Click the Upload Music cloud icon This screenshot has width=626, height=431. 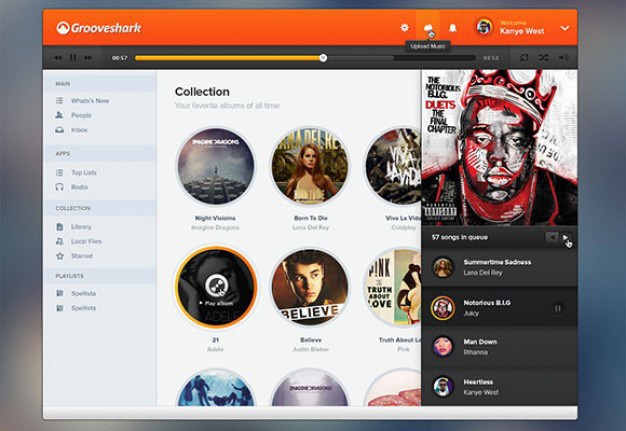(428, 27)
